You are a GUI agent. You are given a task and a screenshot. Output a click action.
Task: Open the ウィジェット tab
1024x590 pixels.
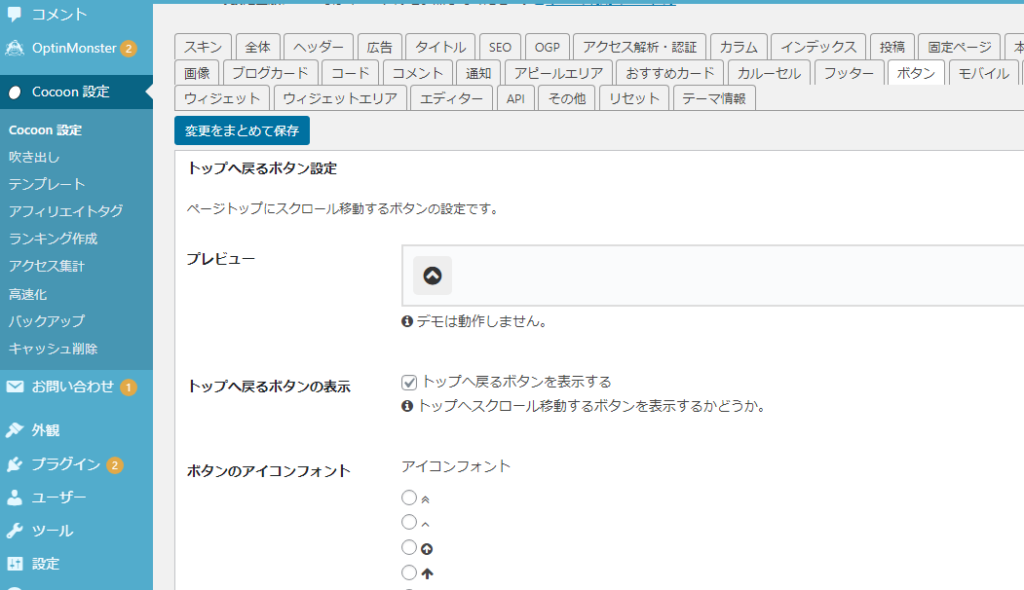[x=223, y=99]
